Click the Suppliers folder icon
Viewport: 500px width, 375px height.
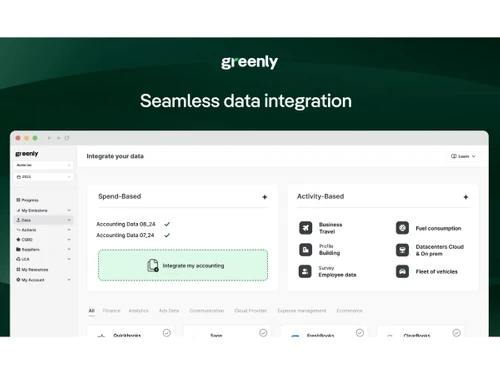pyautogui.click(x=18, y=249)
